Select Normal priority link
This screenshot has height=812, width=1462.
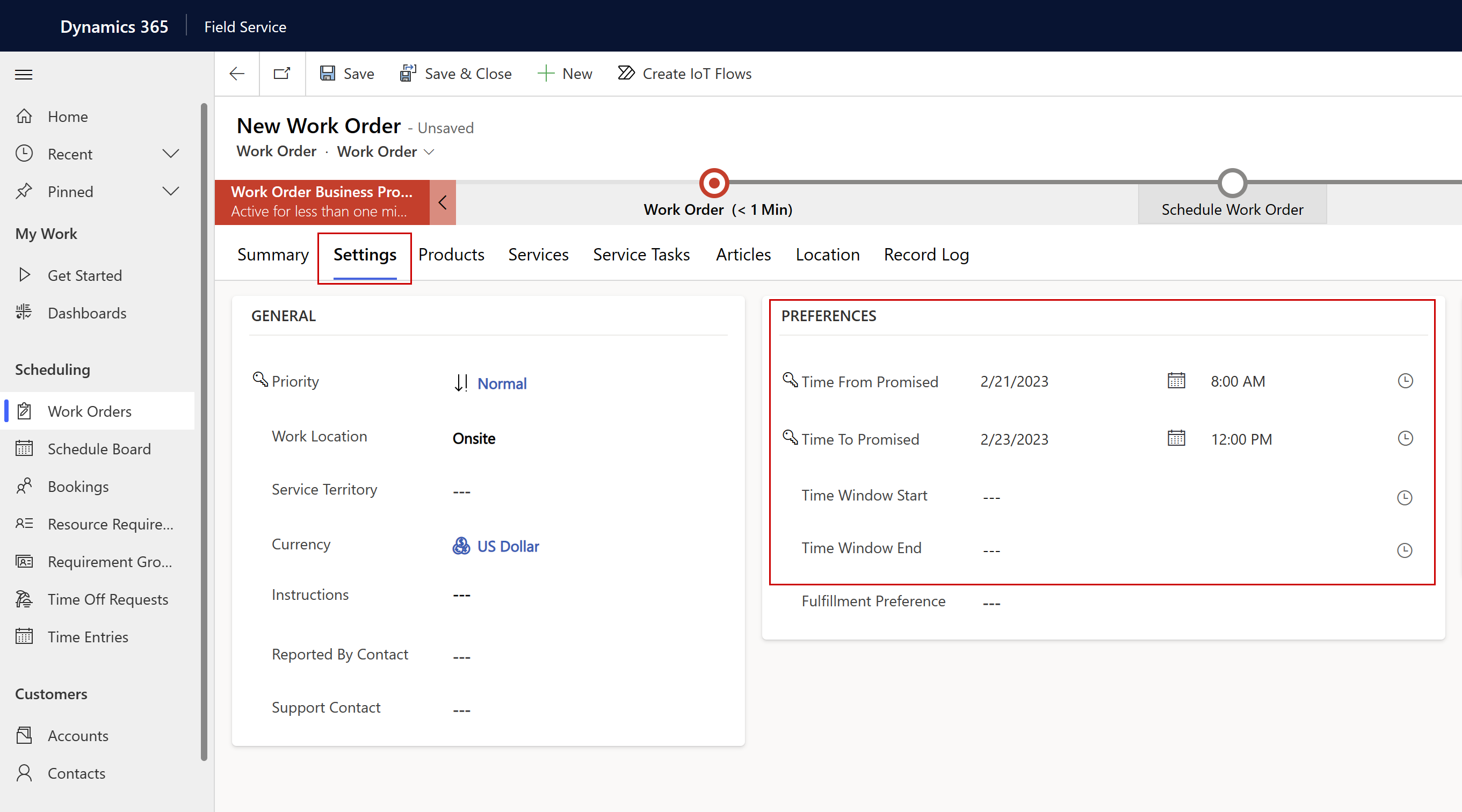pyautogui.click(x=501, y=383)
